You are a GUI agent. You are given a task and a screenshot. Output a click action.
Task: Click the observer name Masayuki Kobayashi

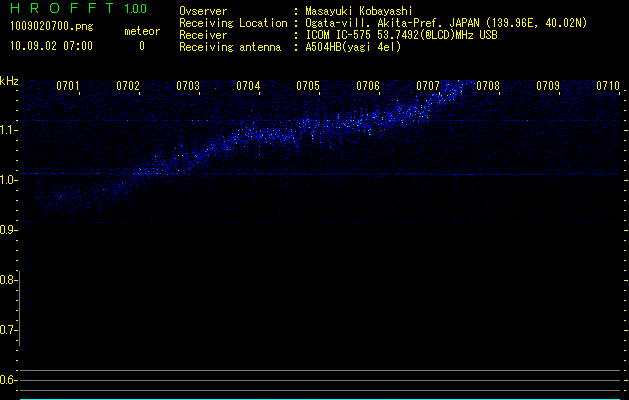[359, 11]
